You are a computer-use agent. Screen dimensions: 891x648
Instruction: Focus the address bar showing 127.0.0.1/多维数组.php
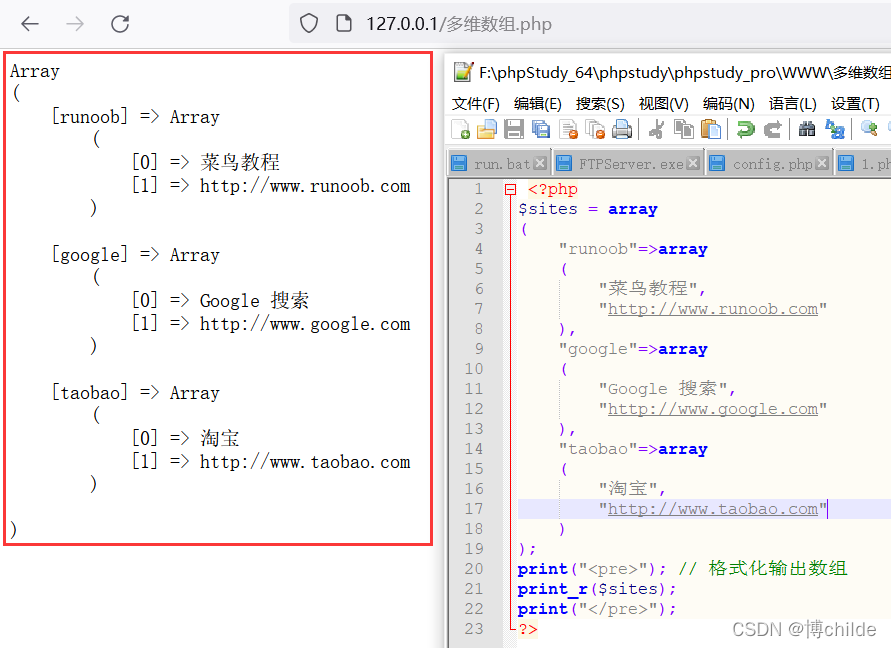(x=591, y=24)
